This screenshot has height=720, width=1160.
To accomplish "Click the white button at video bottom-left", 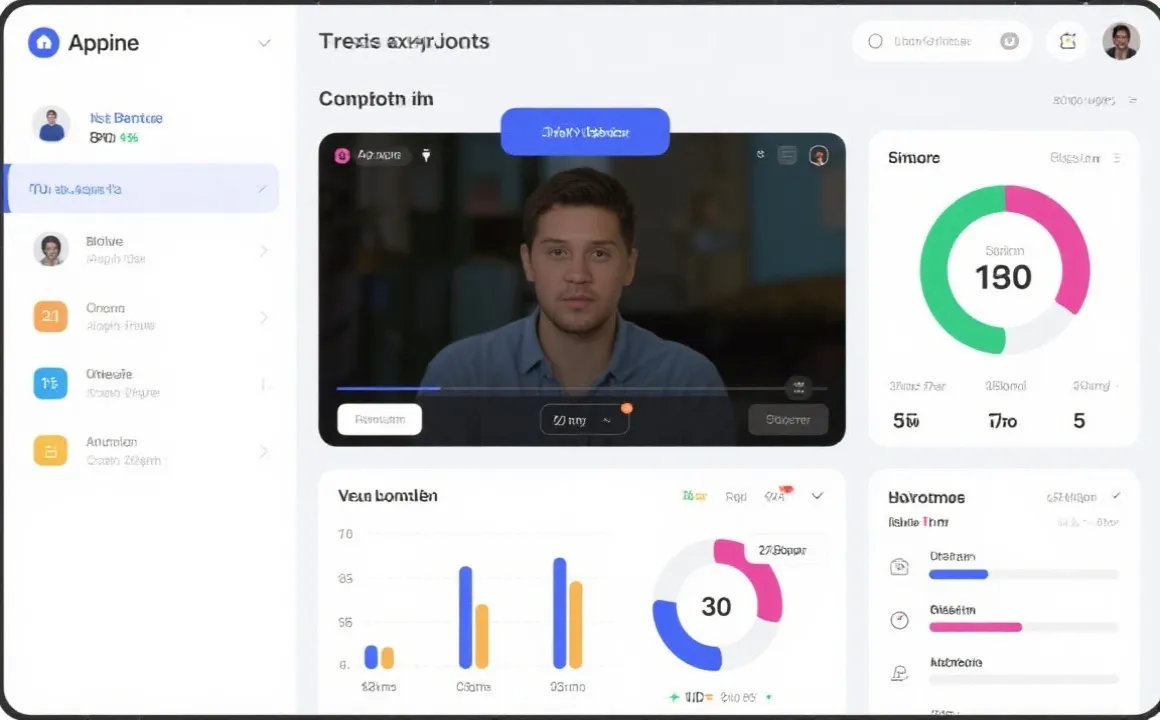I will [x=379, y=420].
